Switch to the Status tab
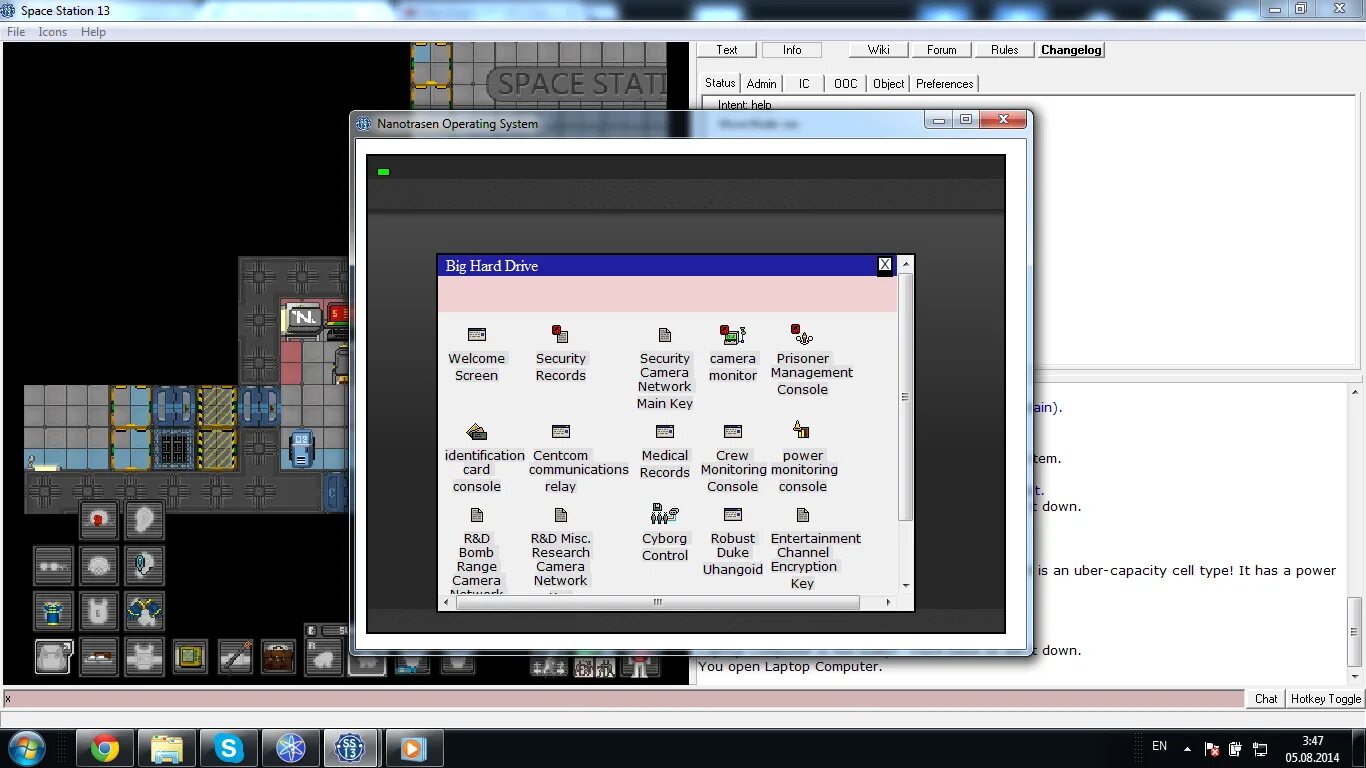The height and width of the screenshot is (768, 1366). (x=720, y=83)
